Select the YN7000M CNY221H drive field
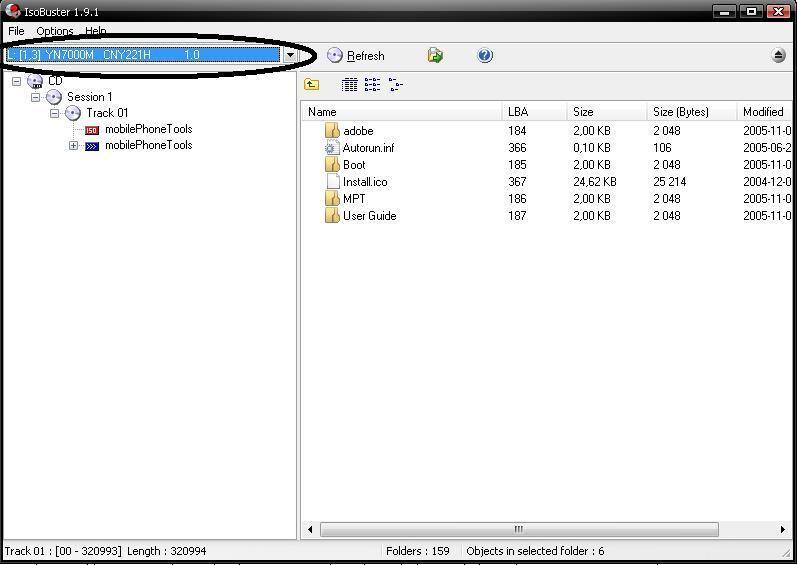The height and width of the screenshot is (565, 797). tap(143, 55)
